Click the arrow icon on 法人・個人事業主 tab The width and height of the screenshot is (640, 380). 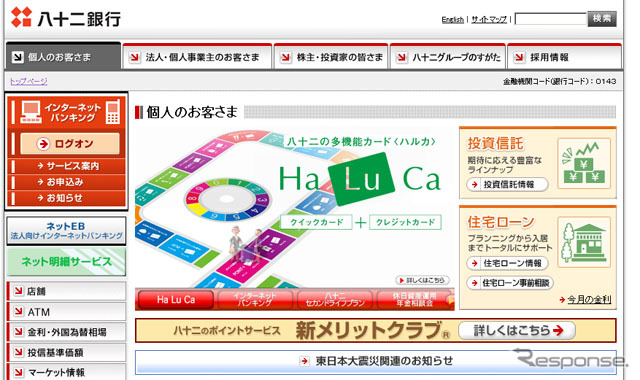coord(134,58)
